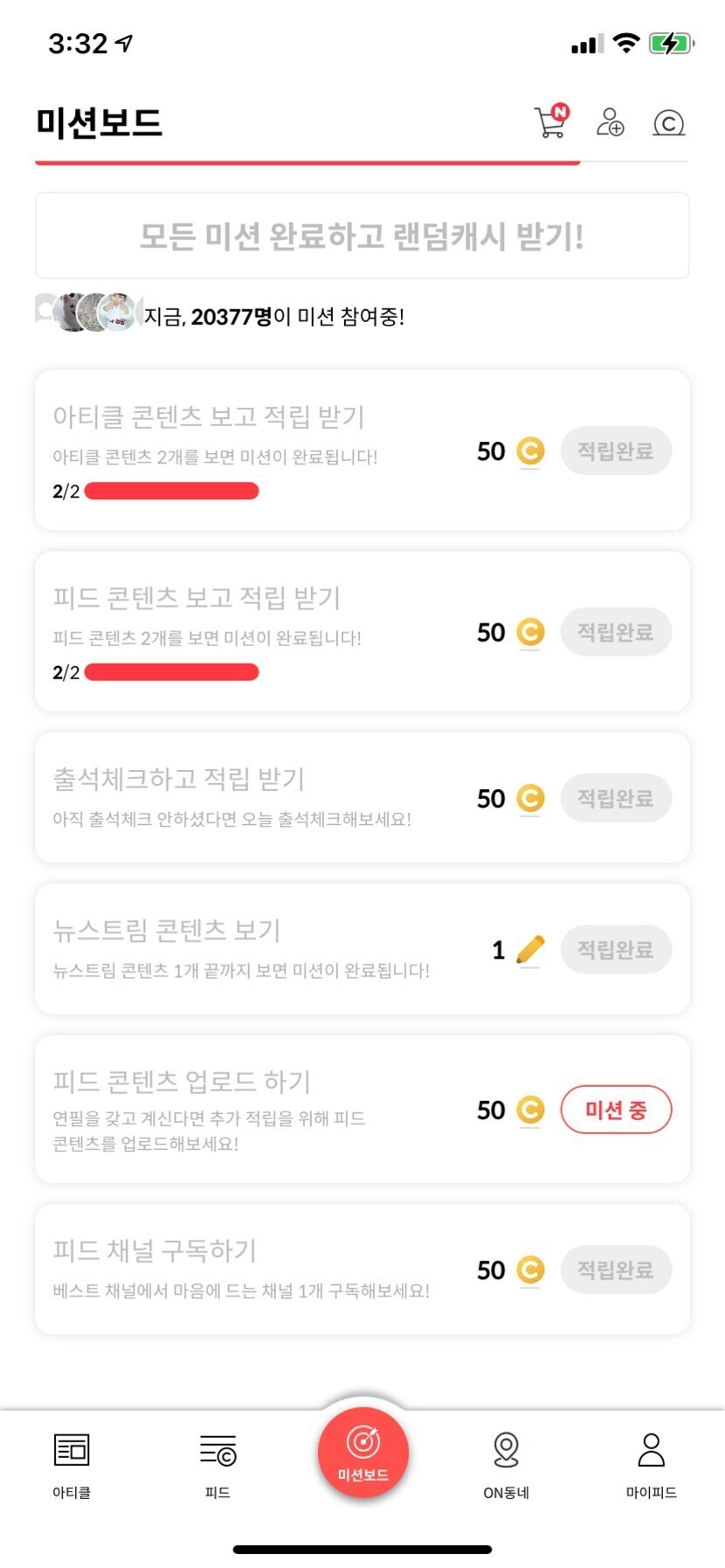Click the 아티클 콘텐츠 mission progress bar

(x=172, y=491)
